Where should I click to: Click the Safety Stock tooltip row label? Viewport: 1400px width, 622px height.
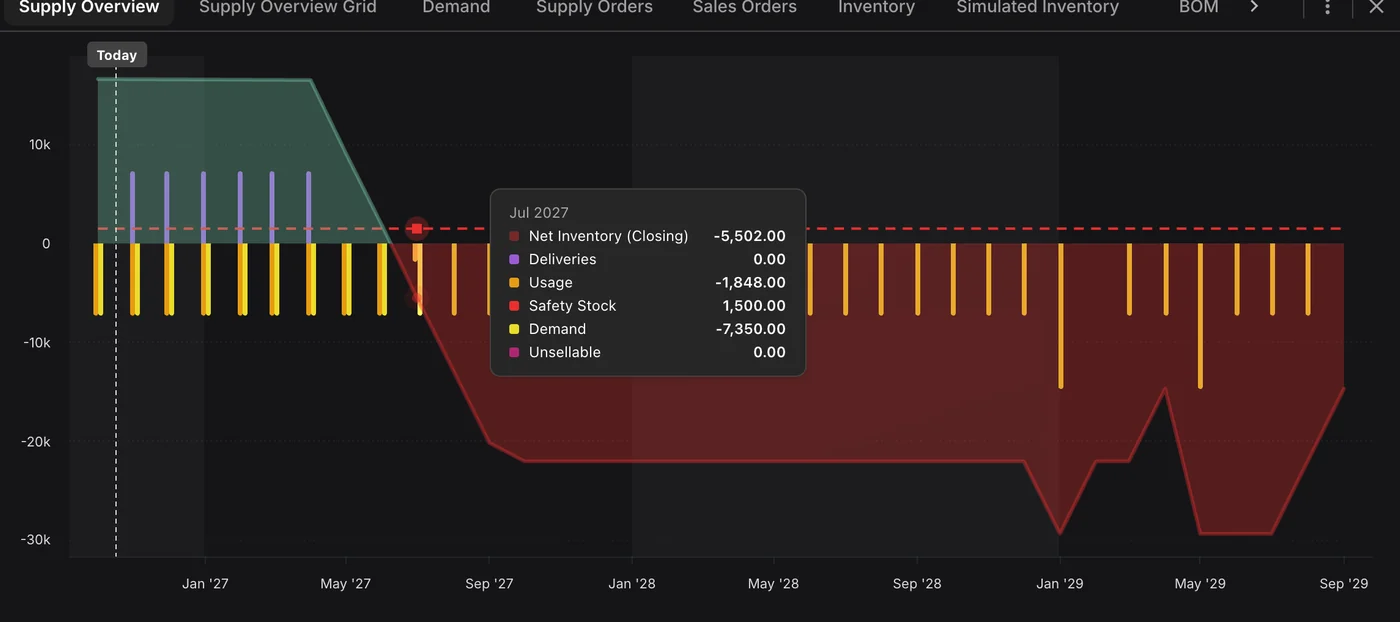(572, 306)
